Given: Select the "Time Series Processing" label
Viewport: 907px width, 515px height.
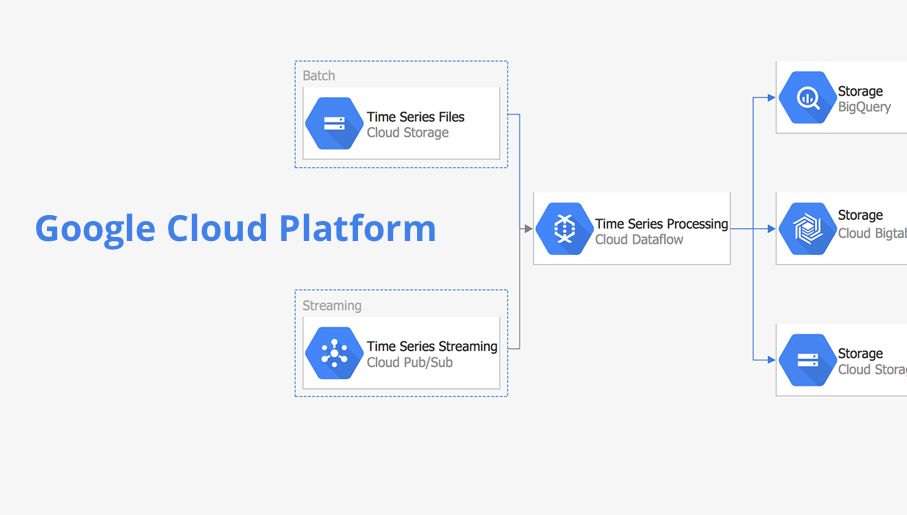Looking at the screenshot, I should pos(662,223).
